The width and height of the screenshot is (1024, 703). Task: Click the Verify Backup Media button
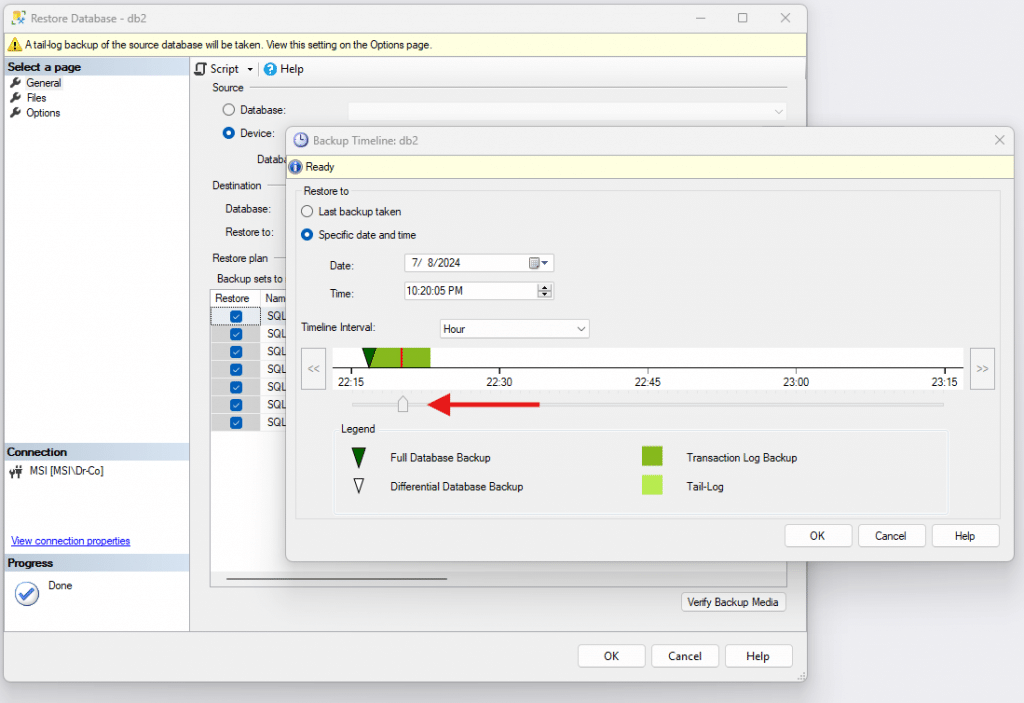(733, 601)
